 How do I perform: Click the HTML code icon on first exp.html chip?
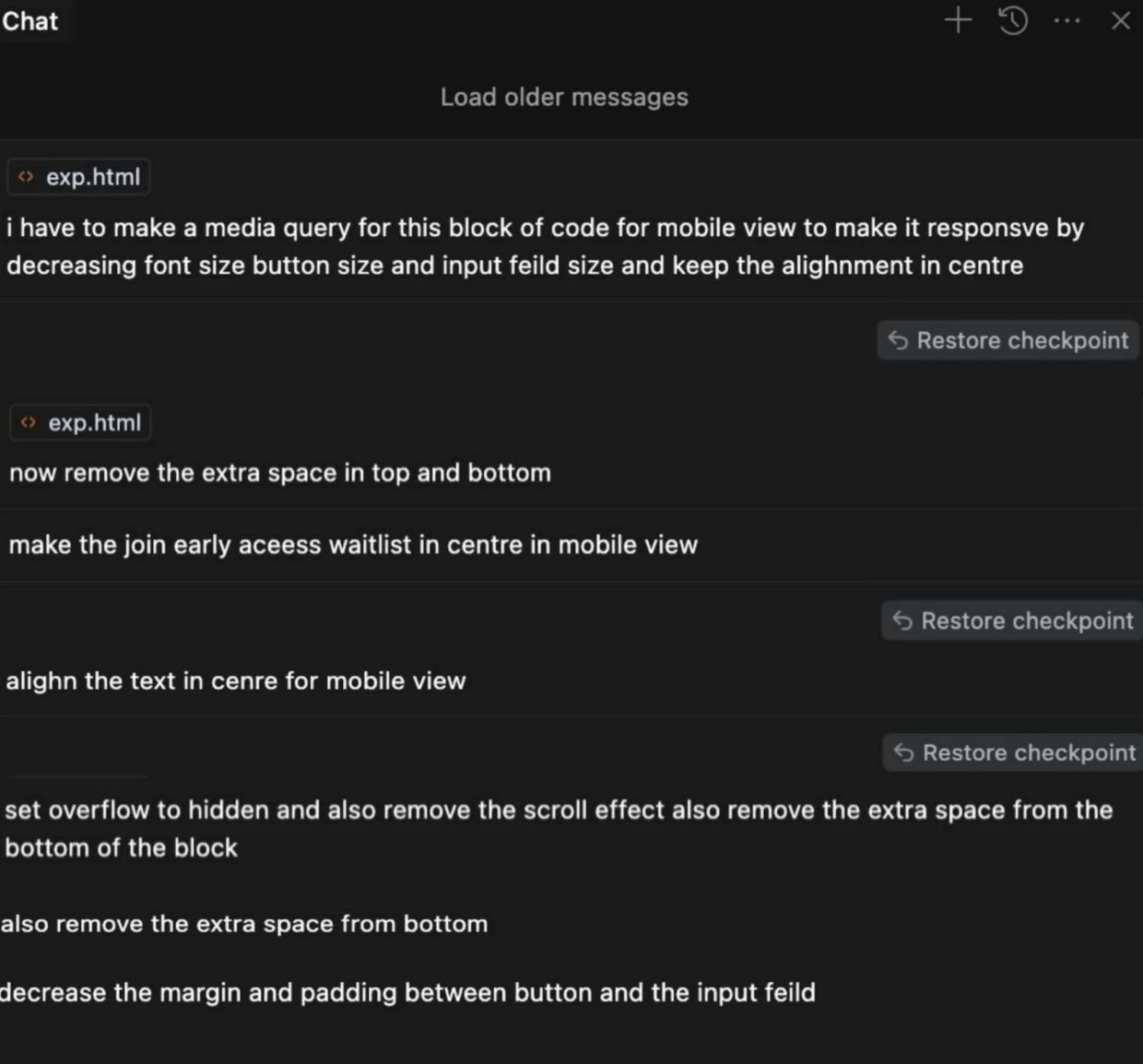[x=26, y=176]
